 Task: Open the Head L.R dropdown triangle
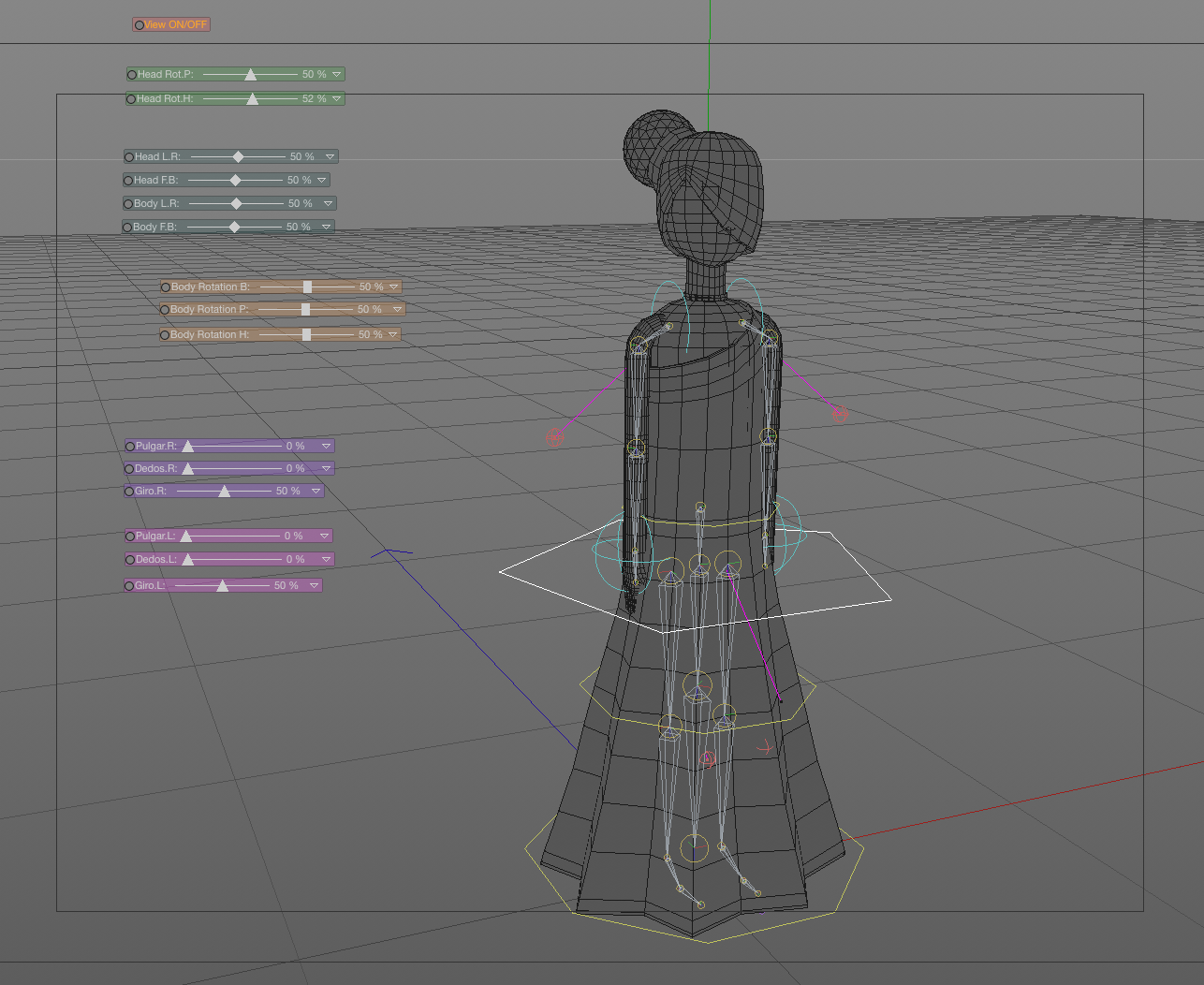click(330, 156)
